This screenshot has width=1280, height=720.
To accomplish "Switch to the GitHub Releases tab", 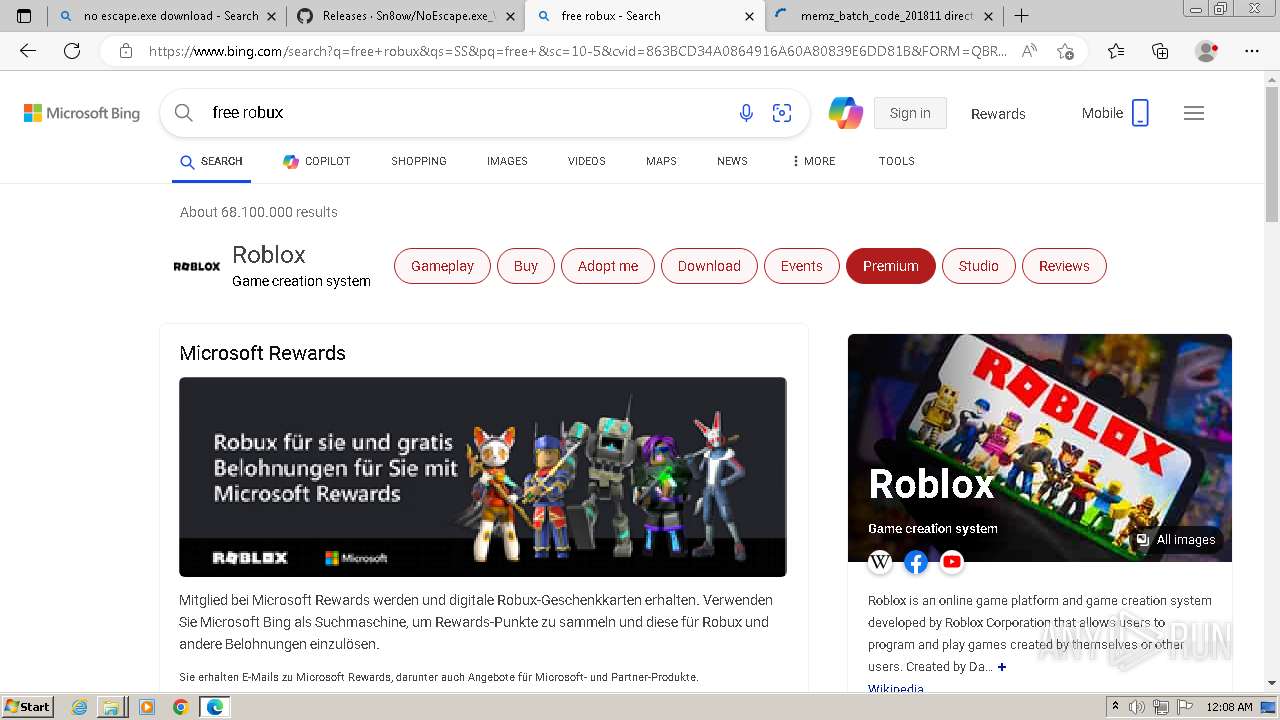I will tap(407, 16).
